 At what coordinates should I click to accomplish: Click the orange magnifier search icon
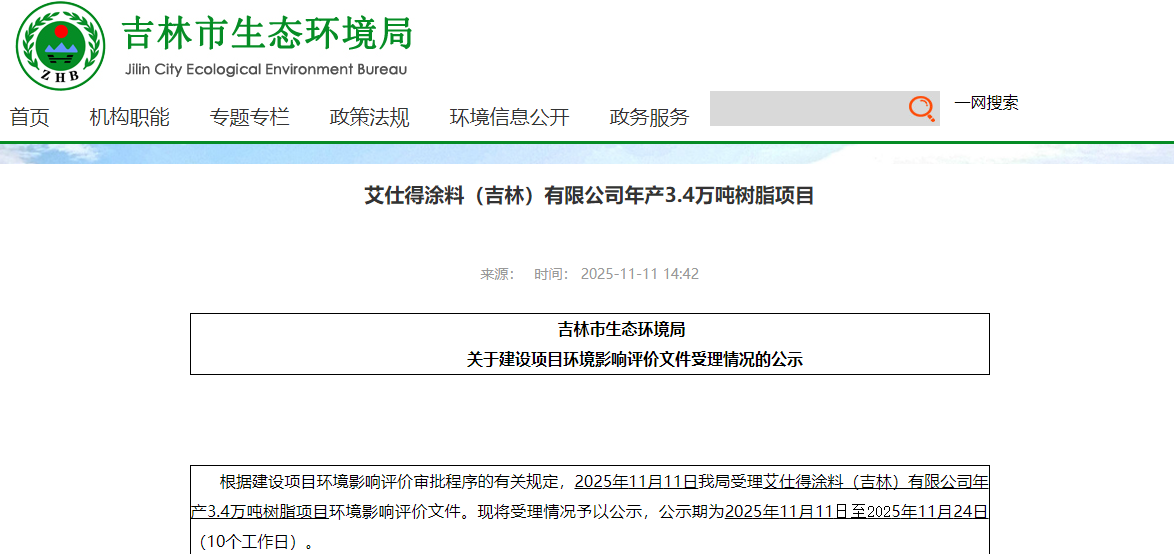click(921, 108)
